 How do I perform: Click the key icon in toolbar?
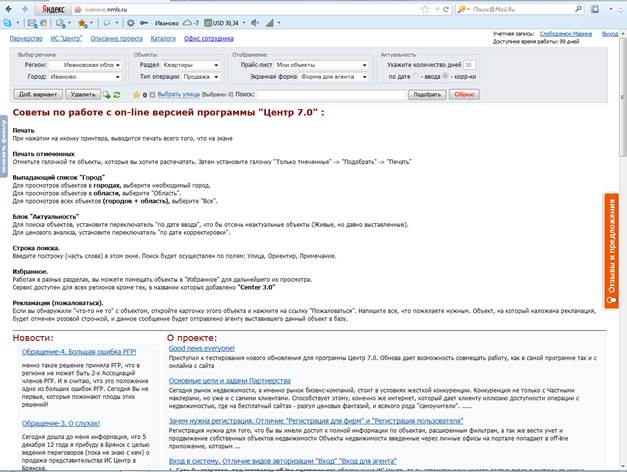(x=144, y=23)
